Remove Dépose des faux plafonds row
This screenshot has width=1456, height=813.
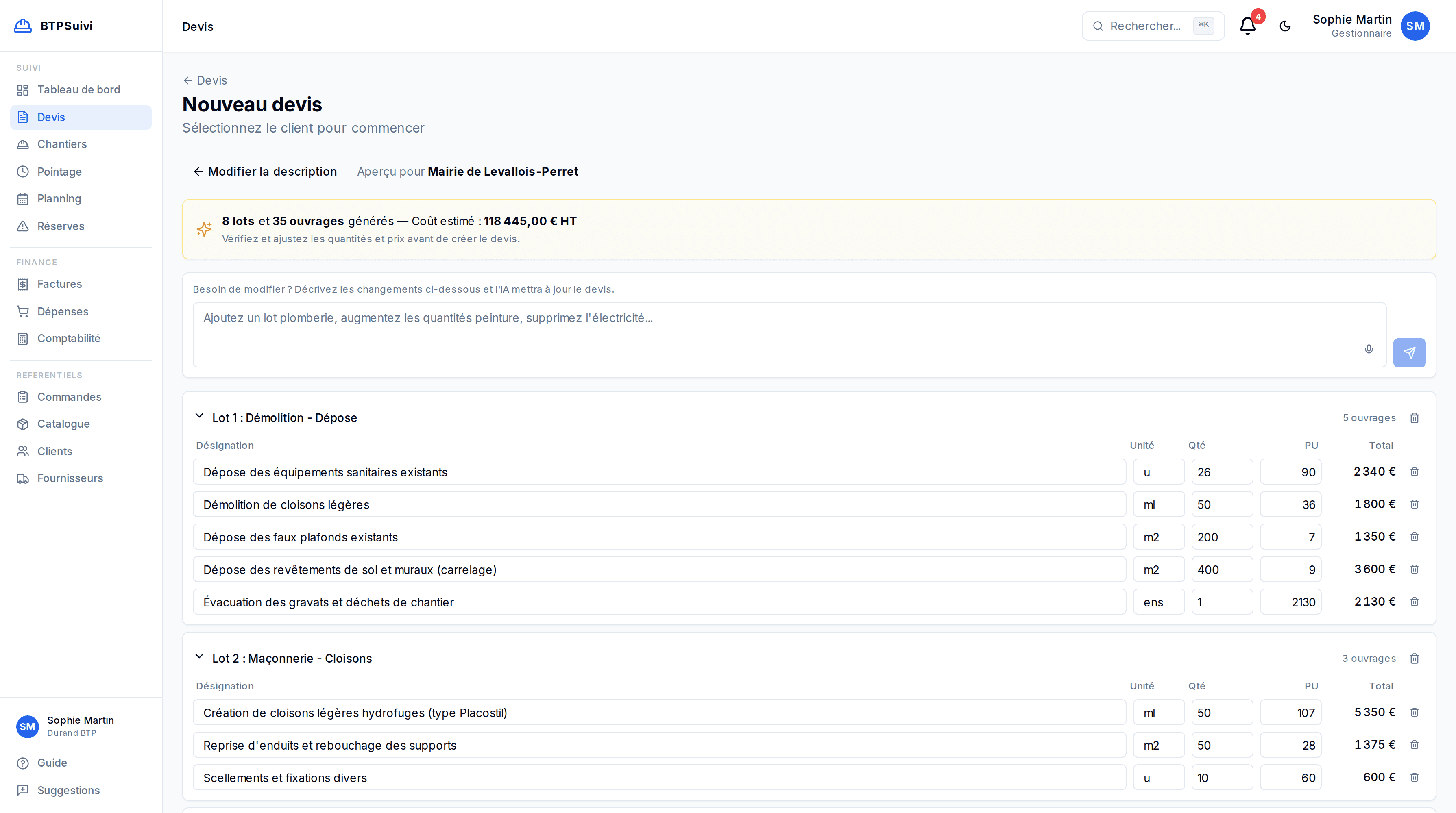[x=1414, y=536]
